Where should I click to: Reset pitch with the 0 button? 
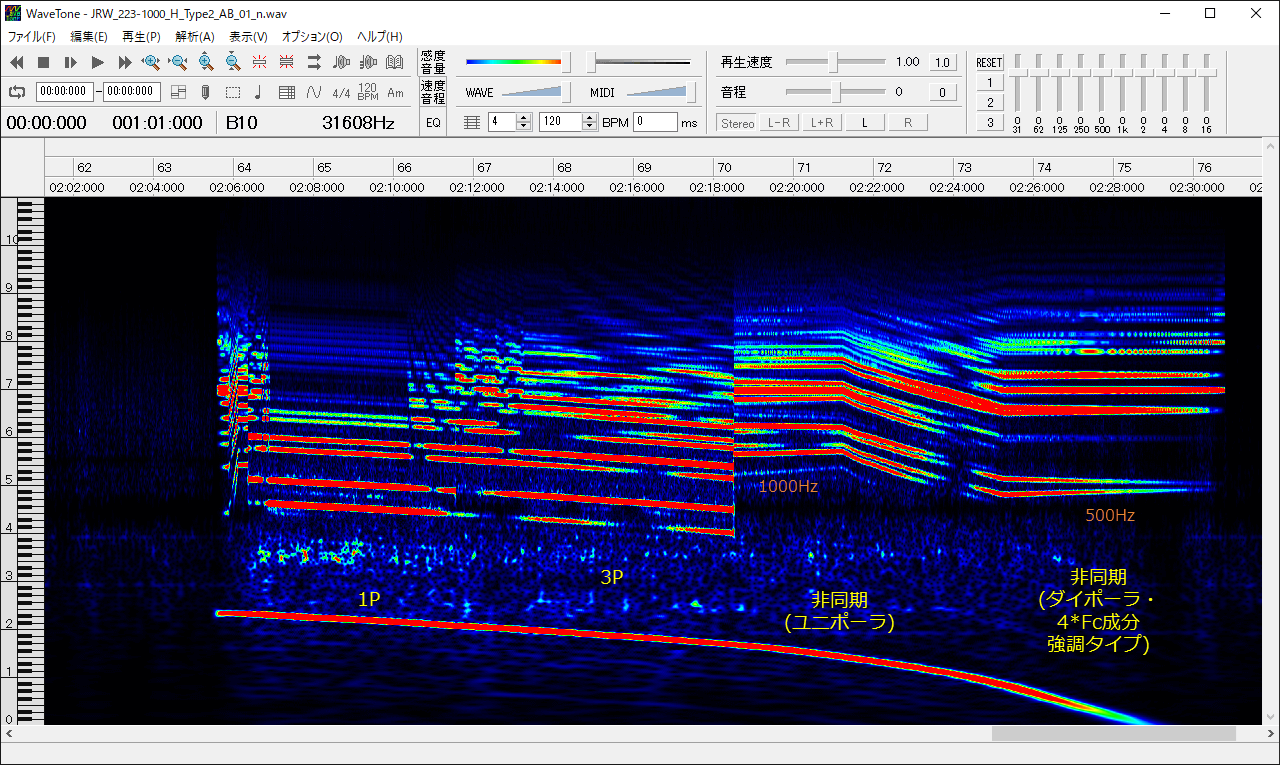pos(942,92)
